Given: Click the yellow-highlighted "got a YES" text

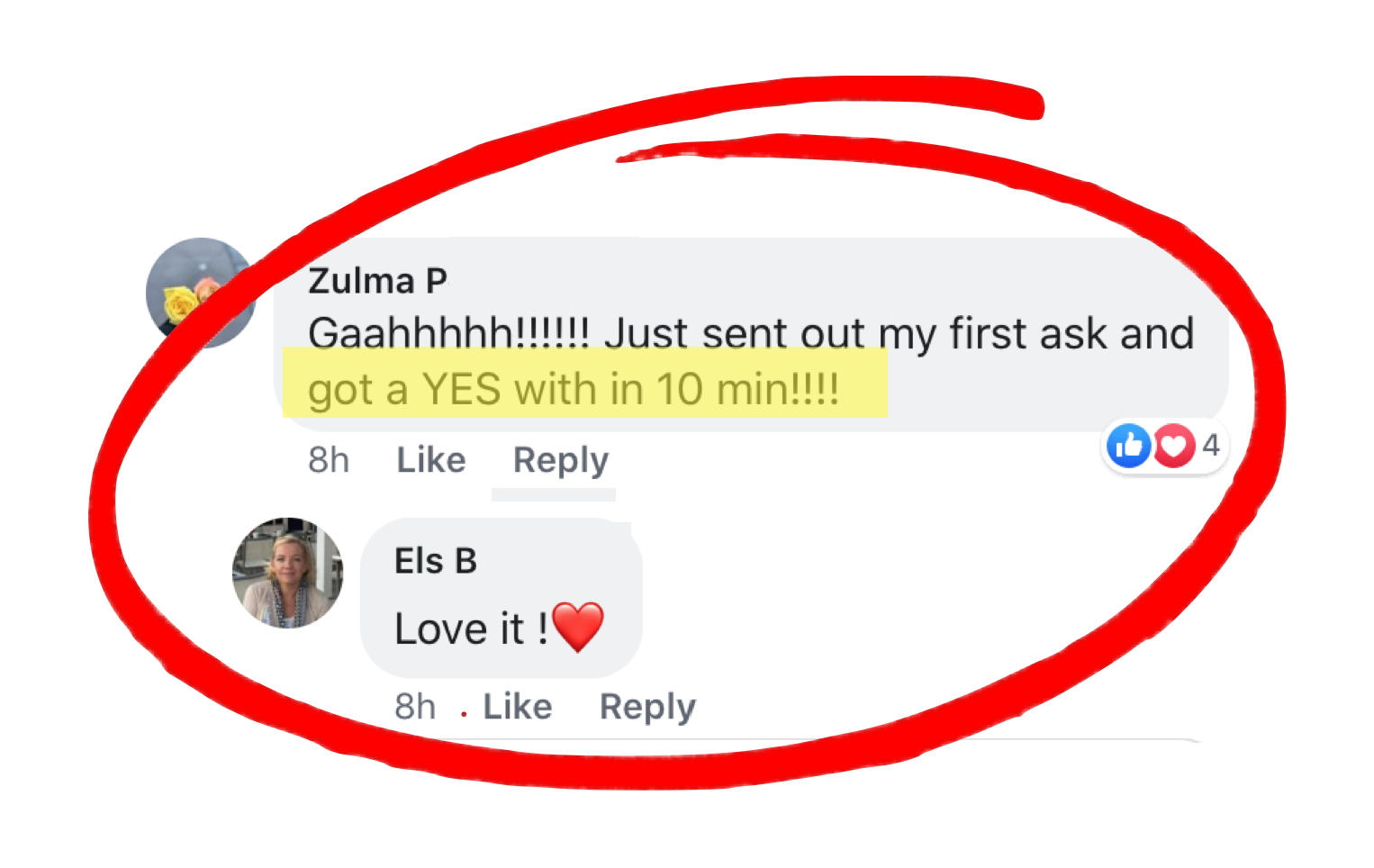Looking at the screenshot, I should click(x=574, y=390).
